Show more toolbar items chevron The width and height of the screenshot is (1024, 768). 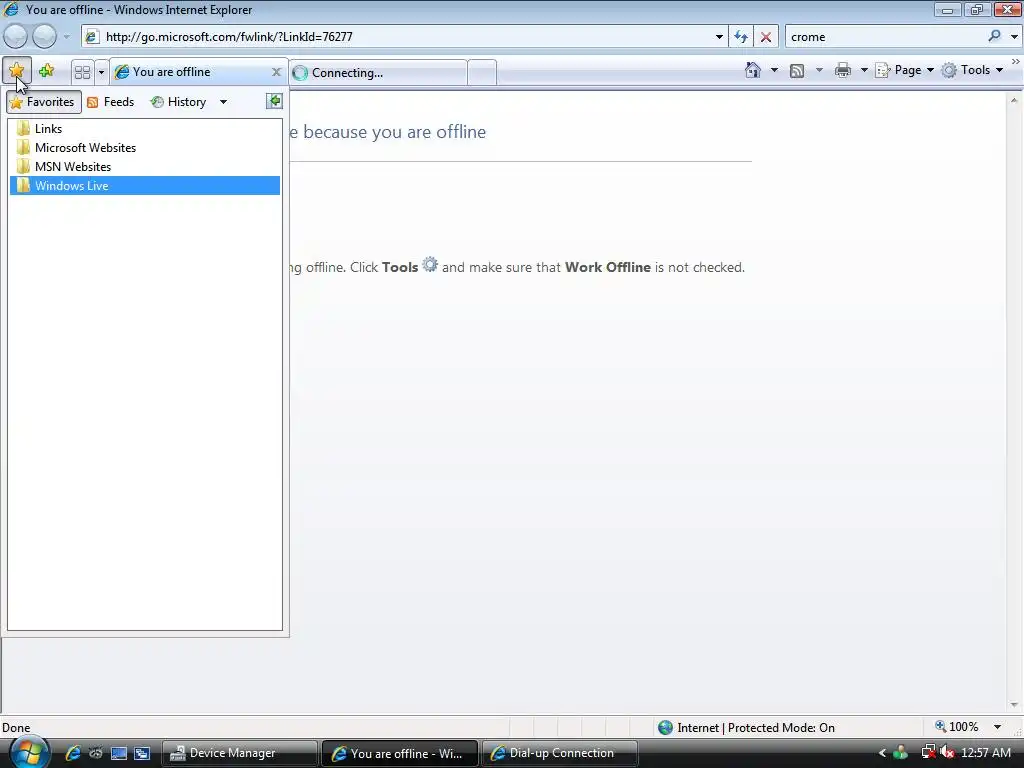tap(1016, 61)
